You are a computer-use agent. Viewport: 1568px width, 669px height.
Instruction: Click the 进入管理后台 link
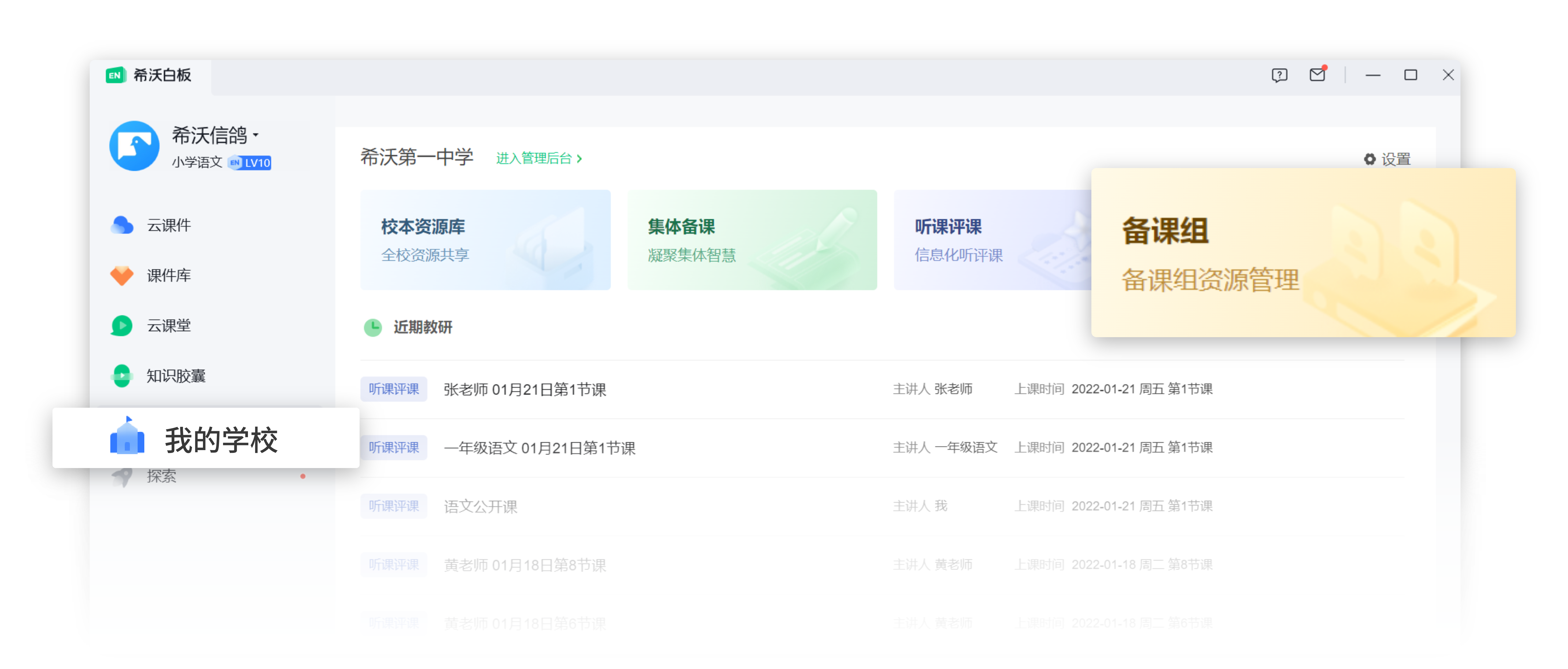pyautogui.click(x=539, y=158)
